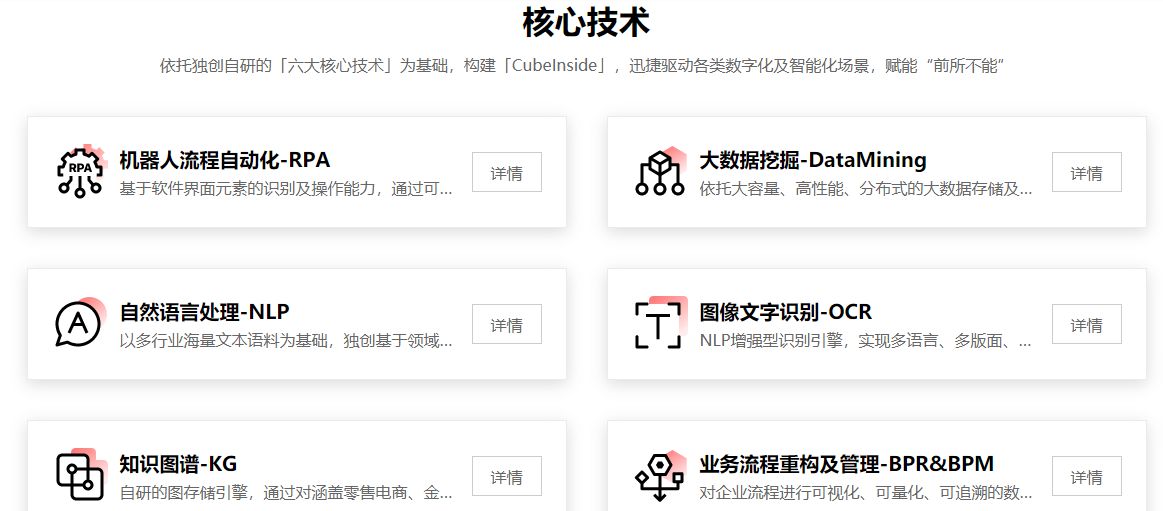The width and height of the screenshot is (1163, 511).
Task: Click the NLP speech bubble icon
Action: pos(79,323)
